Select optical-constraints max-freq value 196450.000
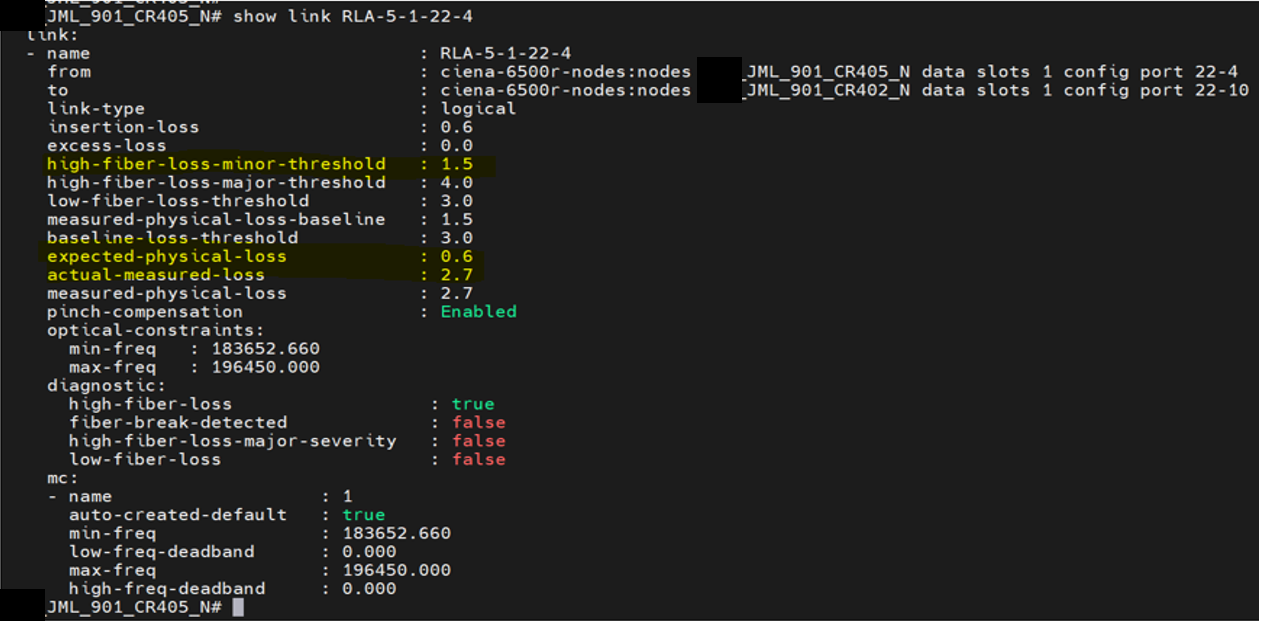This screenshot has height=621, width=1261. tap(266, 367)
